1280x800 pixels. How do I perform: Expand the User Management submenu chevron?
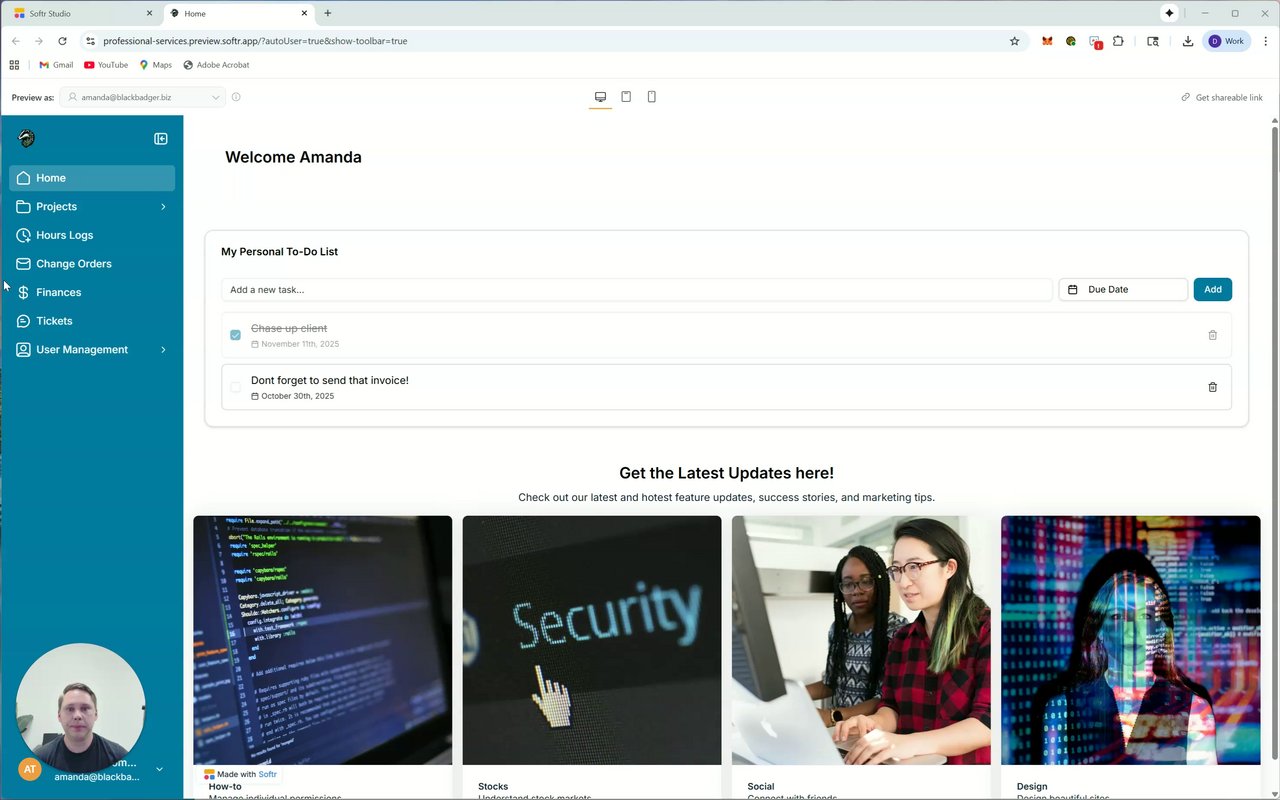[x=163, y=350]
